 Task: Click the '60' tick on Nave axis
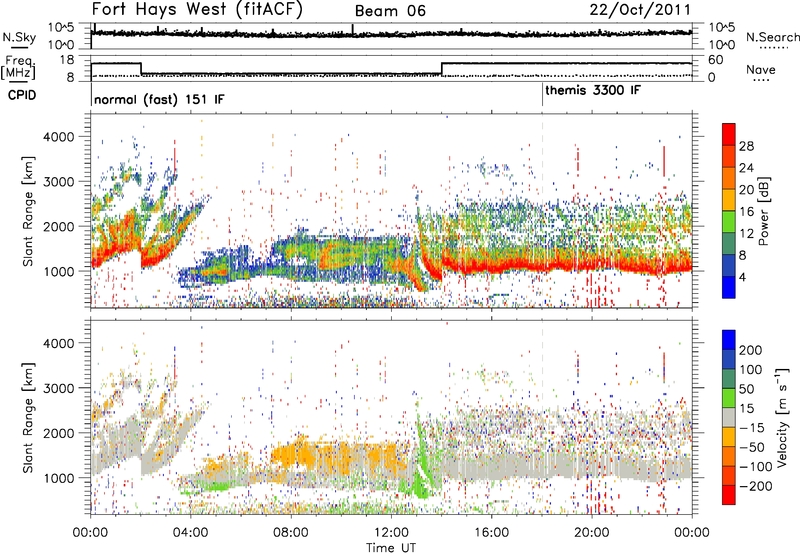716,60
